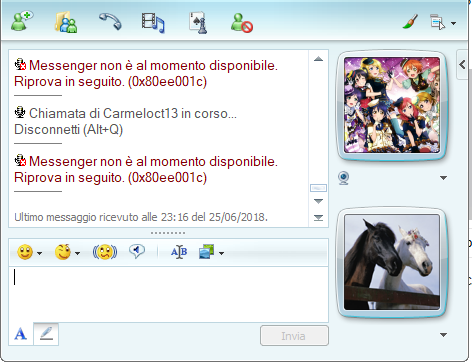The height and width of the screenshot is (362, 472).
Task: Collapse the display picture side panel arrow
Action: pyautogui.click(x=462, y=64)
